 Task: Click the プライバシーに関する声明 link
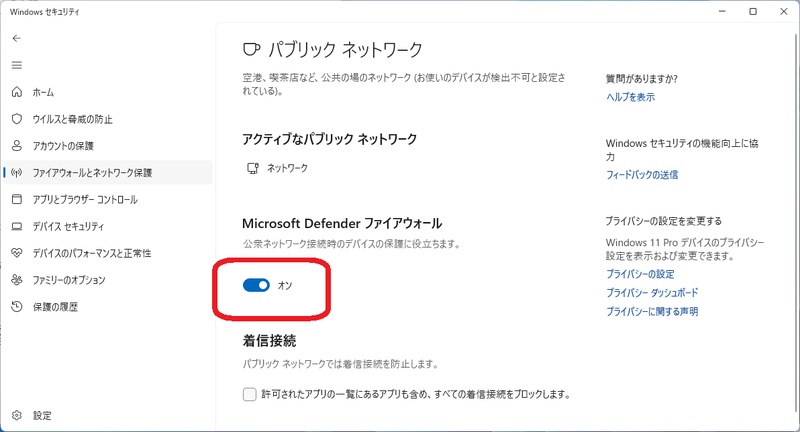652,312
